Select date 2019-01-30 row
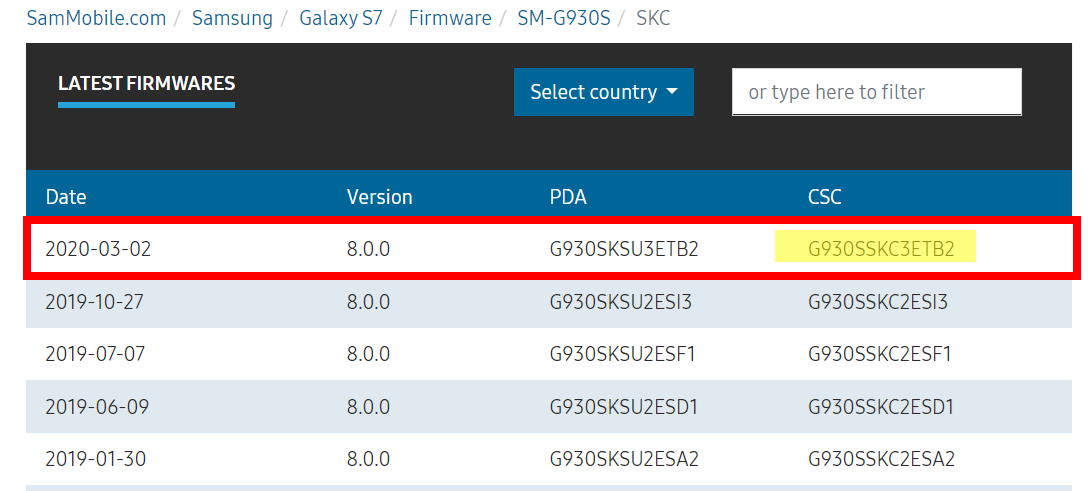The height and width of the screenshot is (491, 1091). 548,459
